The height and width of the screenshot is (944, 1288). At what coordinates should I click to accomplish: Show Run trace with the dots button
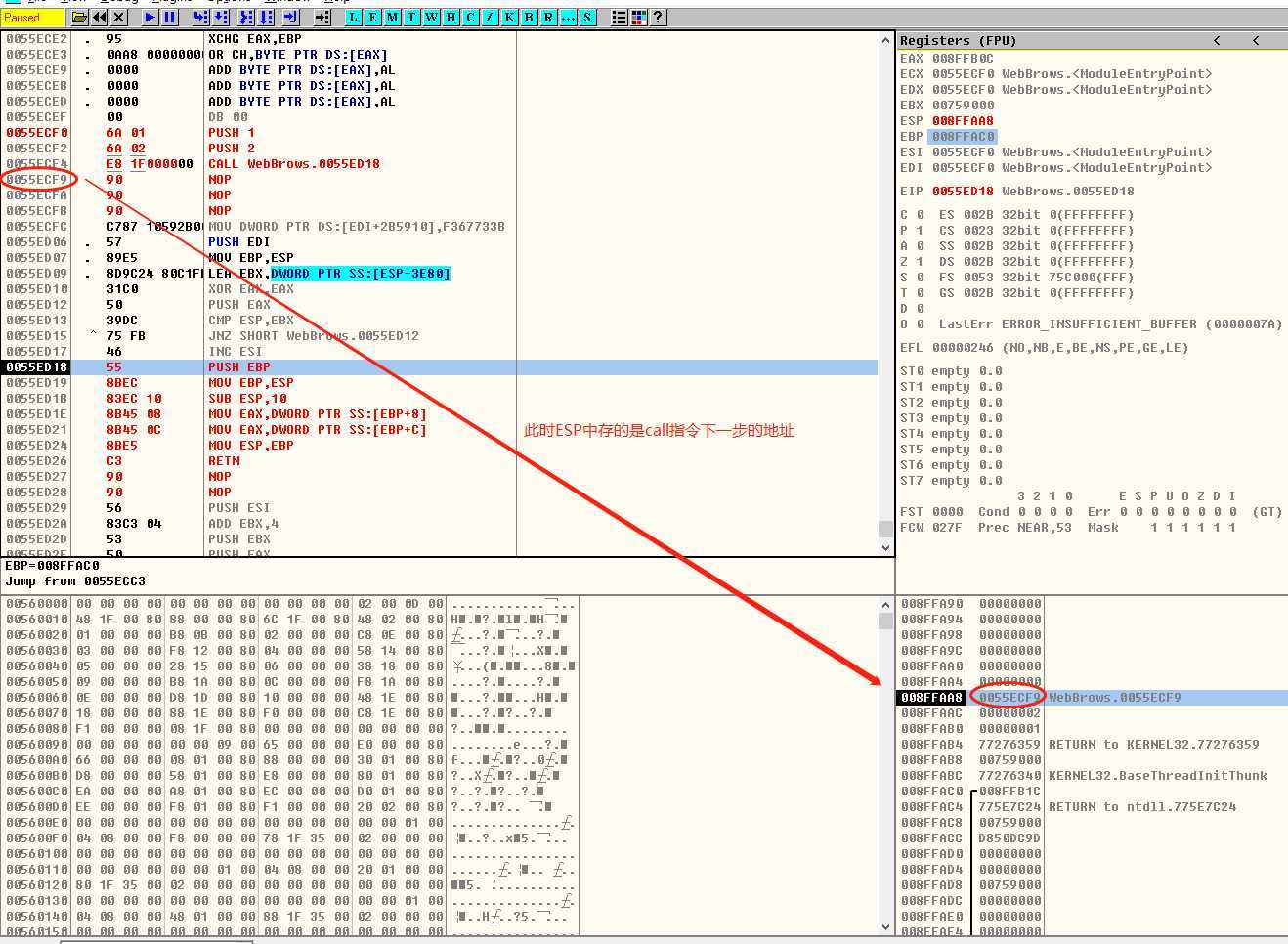(568, 17)
